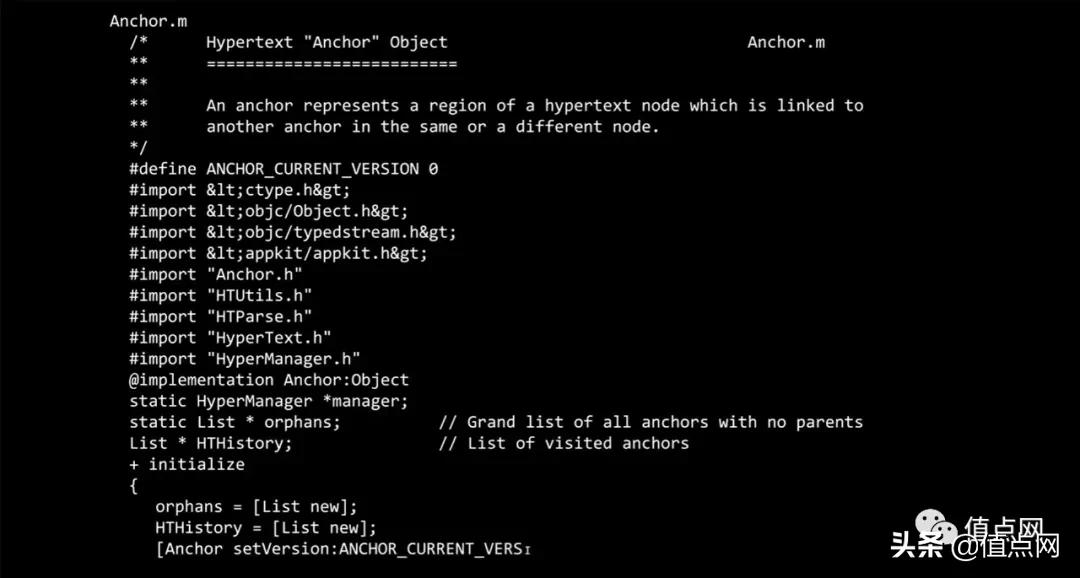The width and height of the screenshot is (1080, 578).
Task: Click the '@implementation Anchor:Object' line
Action: pos(269,380)
